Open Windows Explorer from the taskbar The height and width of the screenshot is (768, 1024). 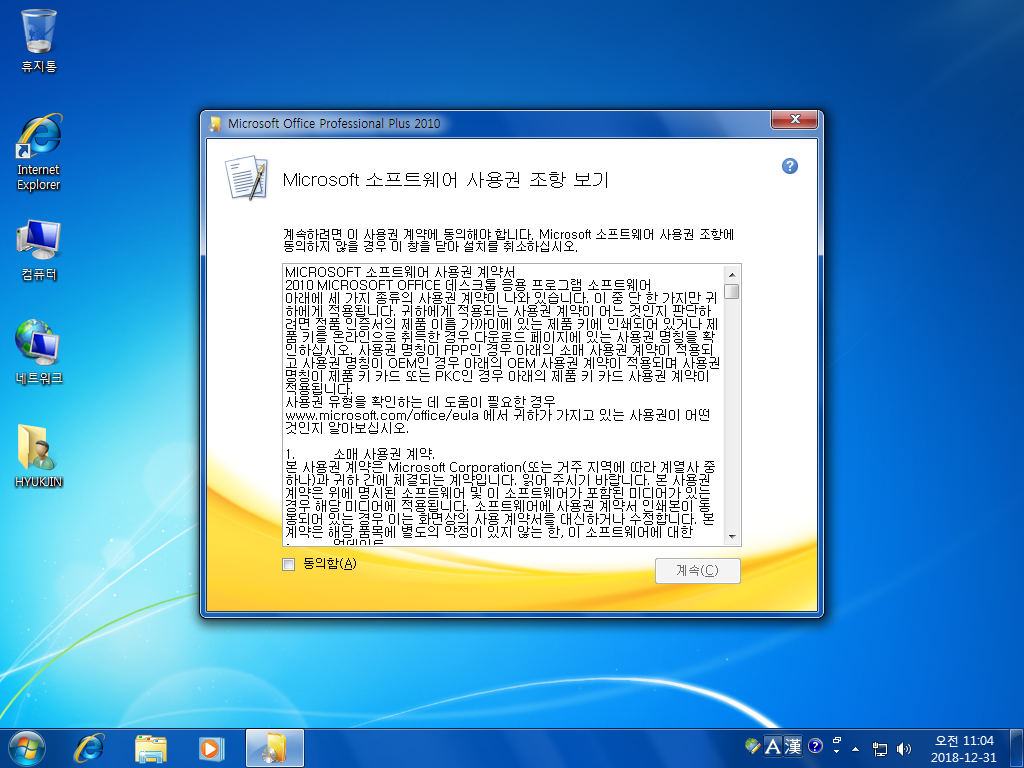pos(151,748)
